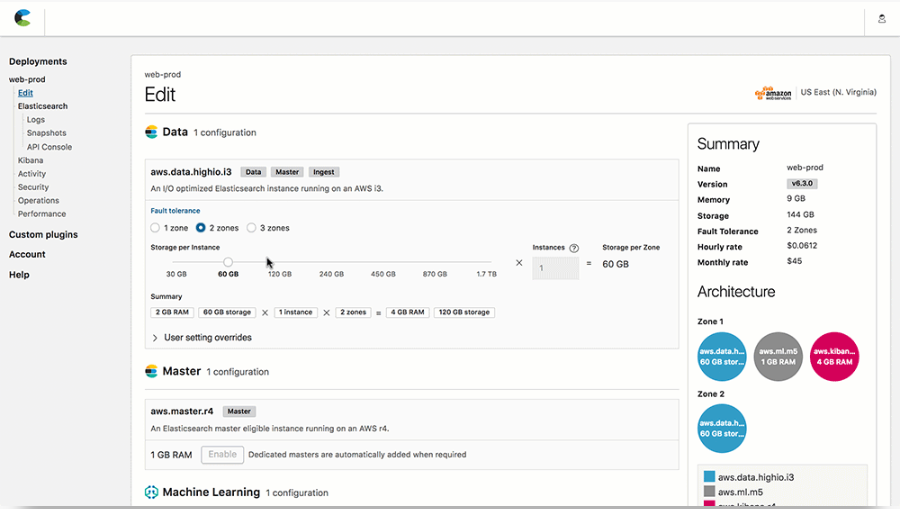Click US East (N. Virginia) region text

point(839,92)
